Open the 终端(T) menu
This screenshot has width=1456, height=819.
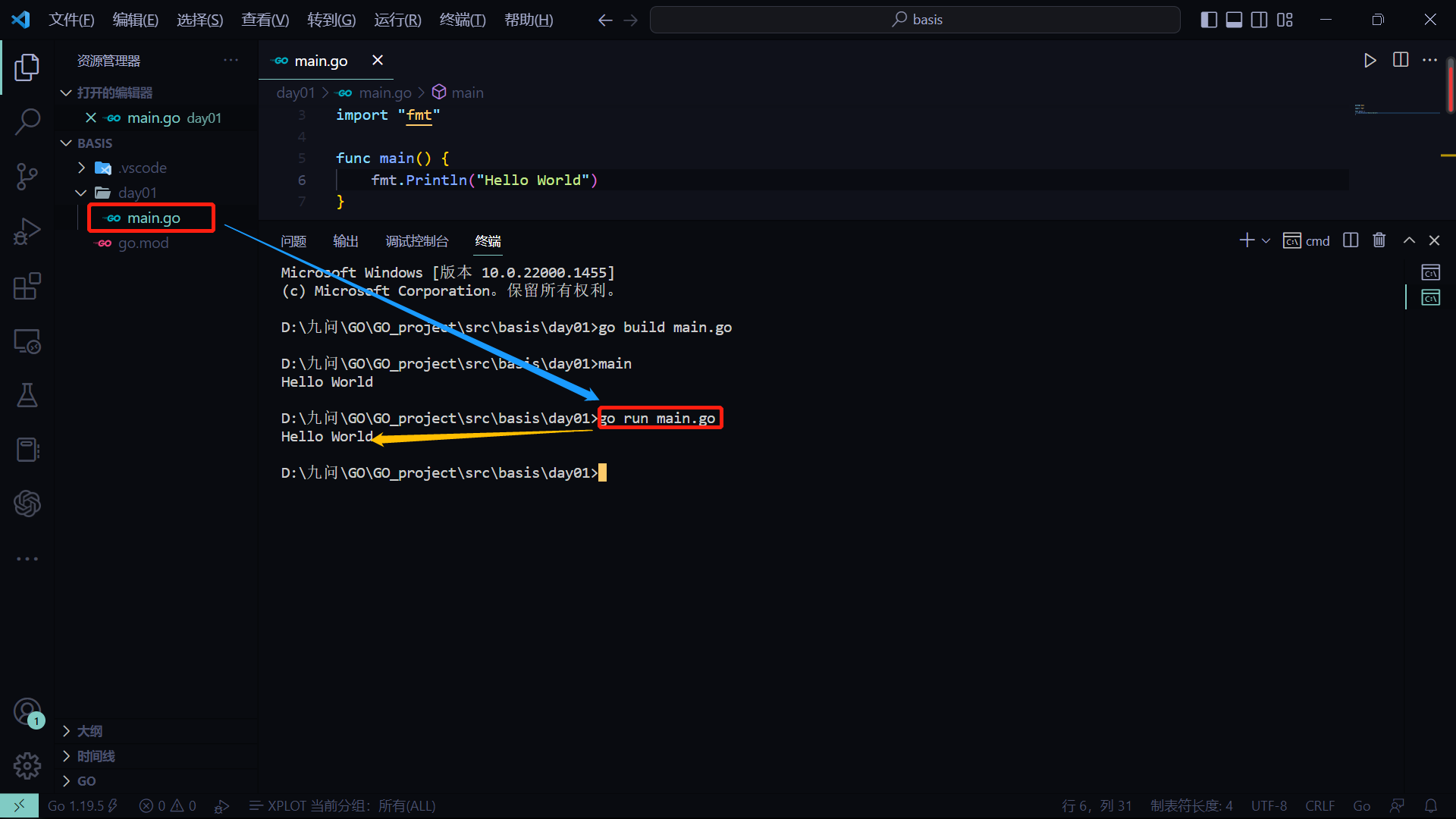463,20
